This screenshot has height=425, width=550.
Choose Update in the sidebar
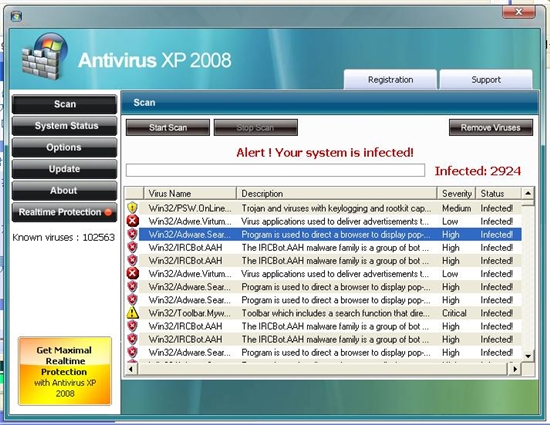point(65,169)
